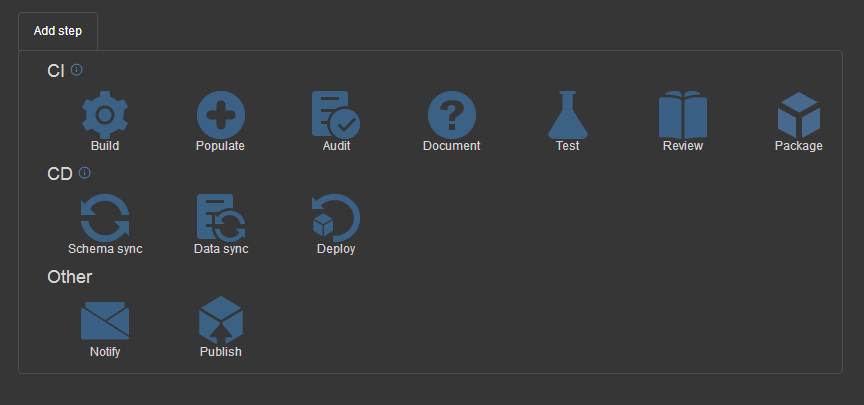The image size is (864, 405).
Task: Add a Build step via gear icon
Action: tap(105, 115)
